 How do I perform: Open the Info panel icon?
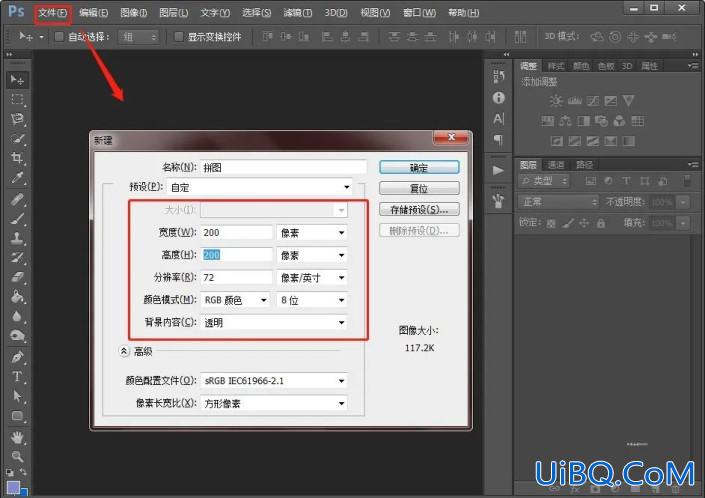[x=498, y=98]
